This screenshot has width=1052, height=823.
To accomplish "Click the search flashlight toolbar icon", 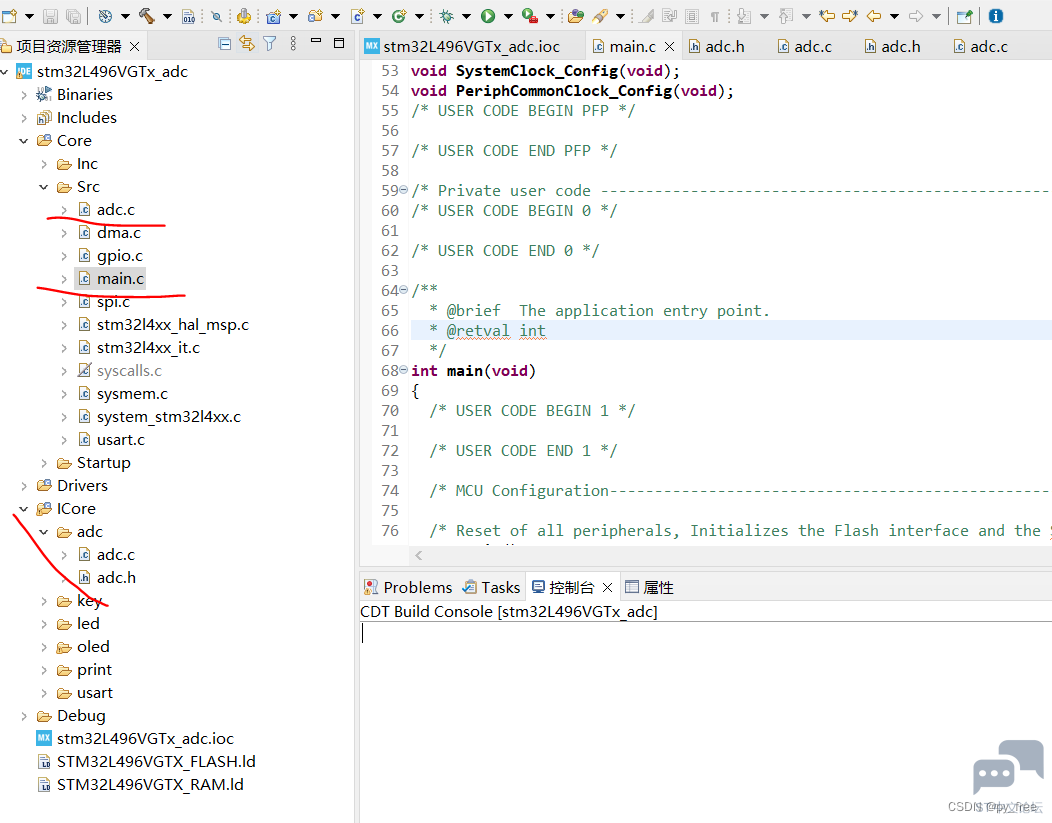I will click(x=600, y=15).
